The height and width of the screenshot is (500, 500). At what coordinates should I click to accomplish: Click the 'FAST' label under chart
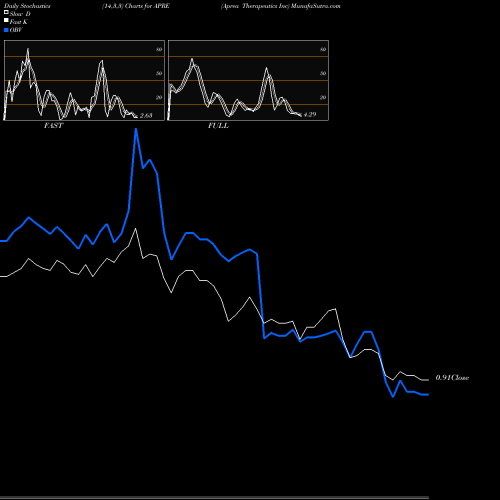[x=54, y=126]
